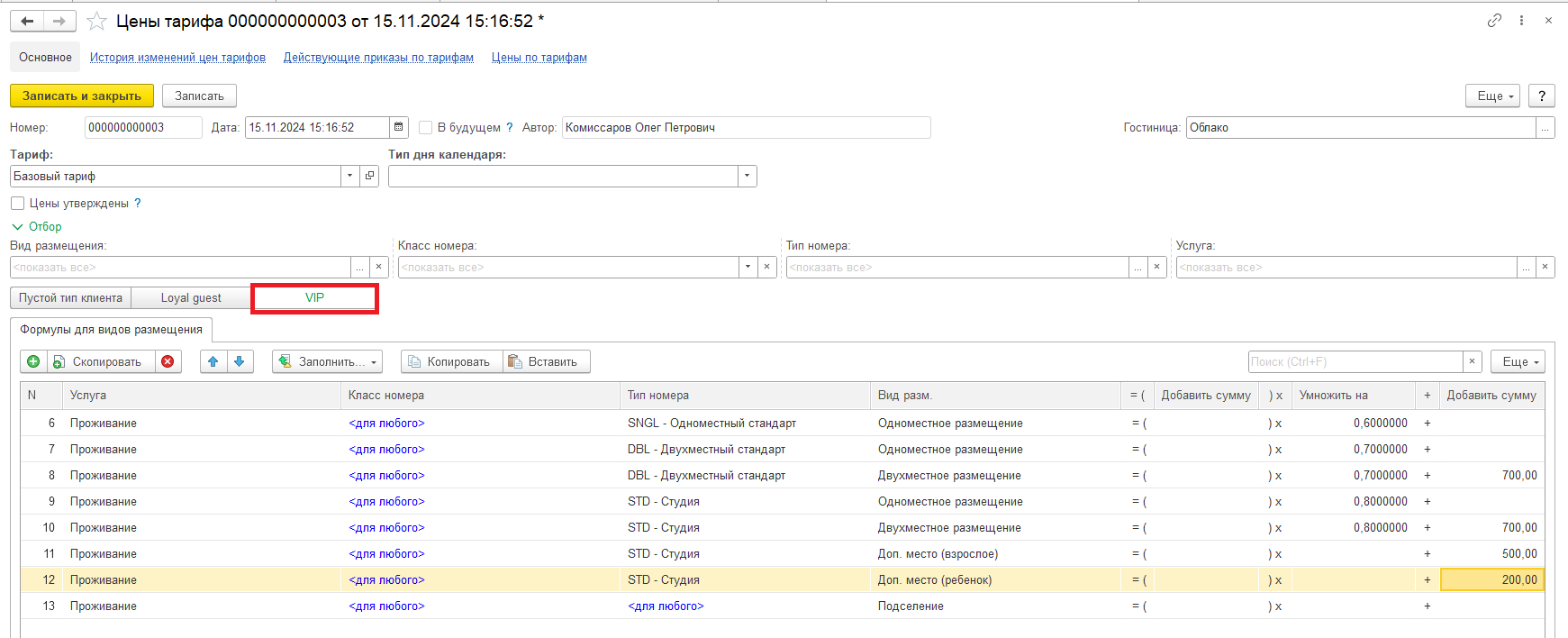Sort by Тип номера column header
The width and height of the screenshot is (1568, 638).
click(746, 395)
